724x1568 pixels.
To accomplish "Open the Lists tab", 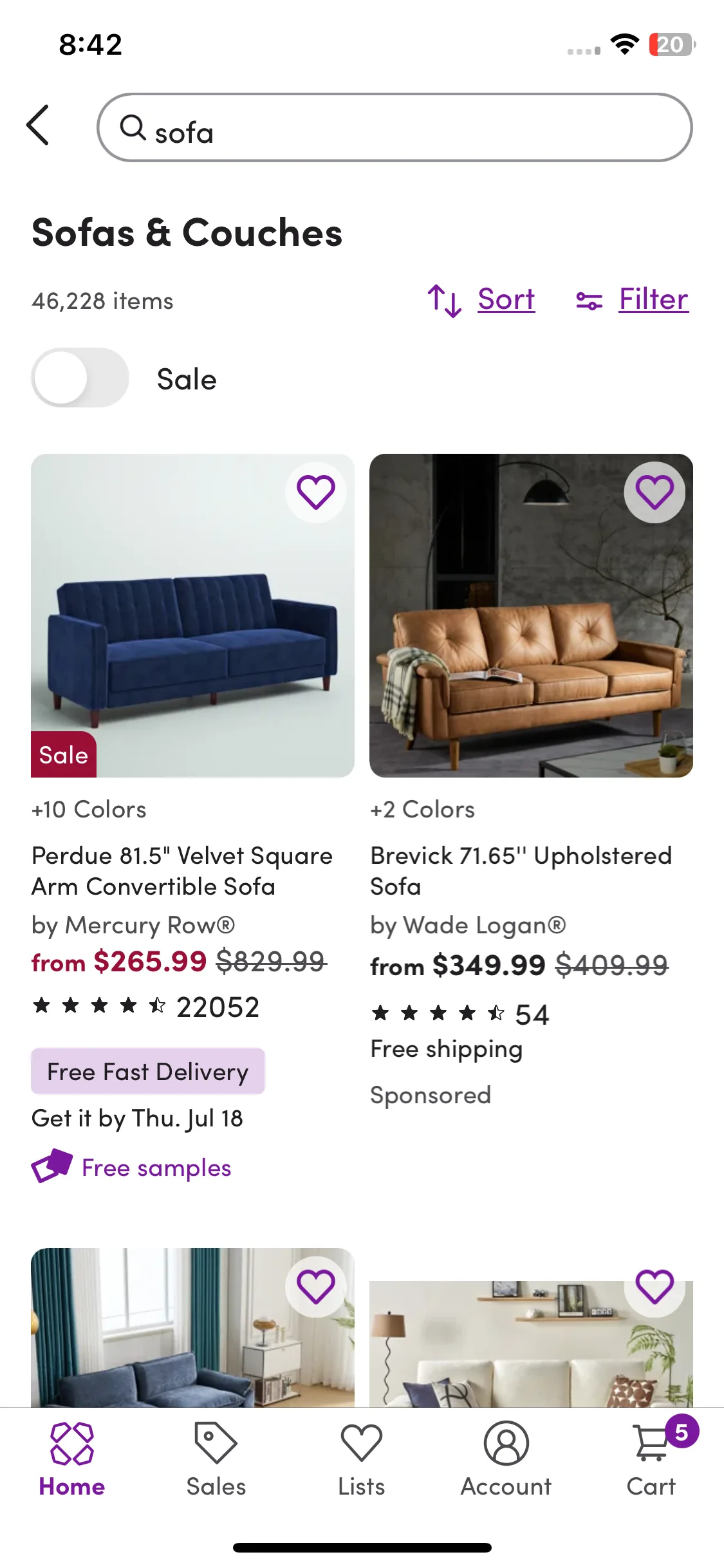I will coord(362,1459).
